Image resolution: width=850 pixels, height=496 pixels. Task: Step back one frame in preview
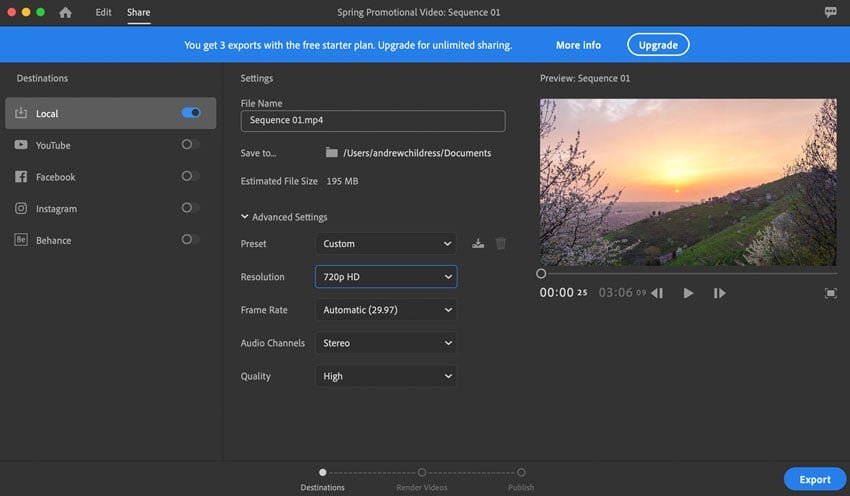(x=657, y=293)
